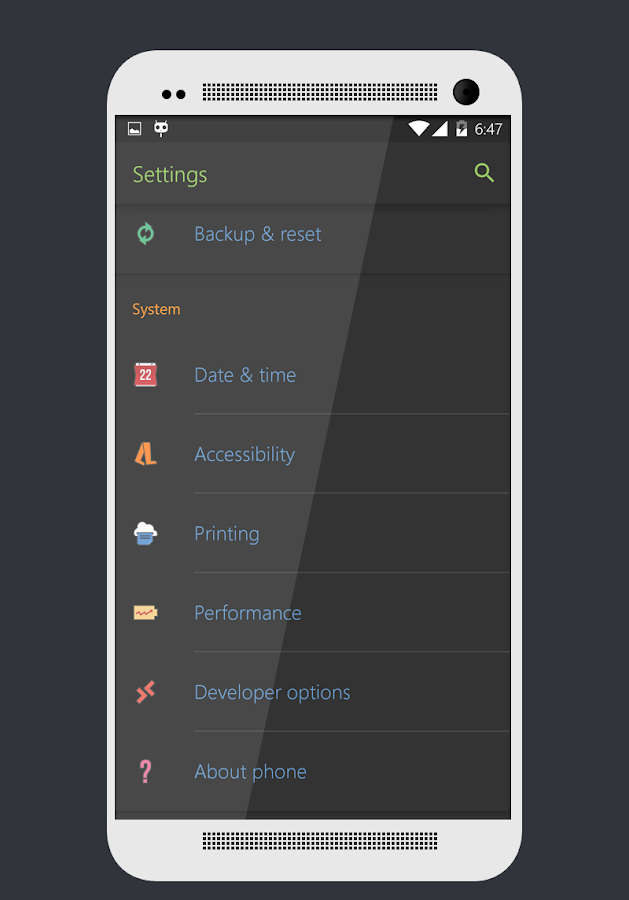Tap the red calendar Date & time icon
The image size is (629, 900).
[x=146, y=375]
